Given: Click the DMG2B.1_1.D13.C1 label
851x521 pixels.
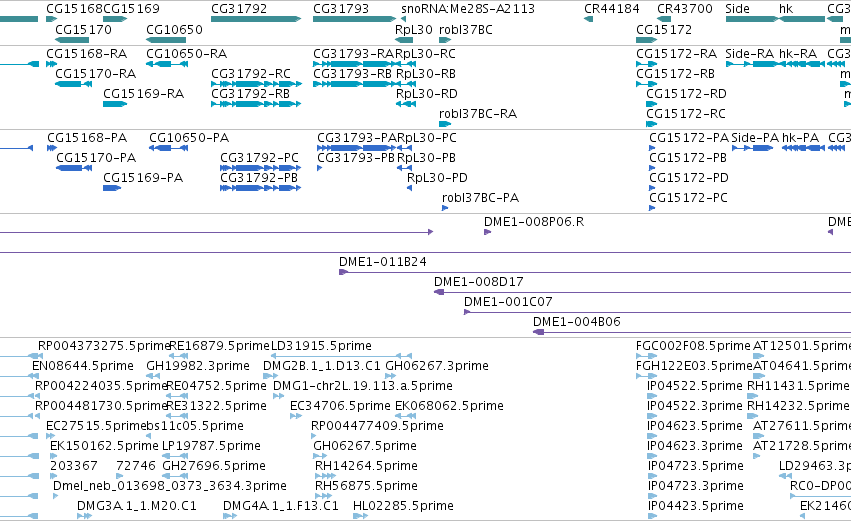Looking at the screenshot, I should click(322, 366).
